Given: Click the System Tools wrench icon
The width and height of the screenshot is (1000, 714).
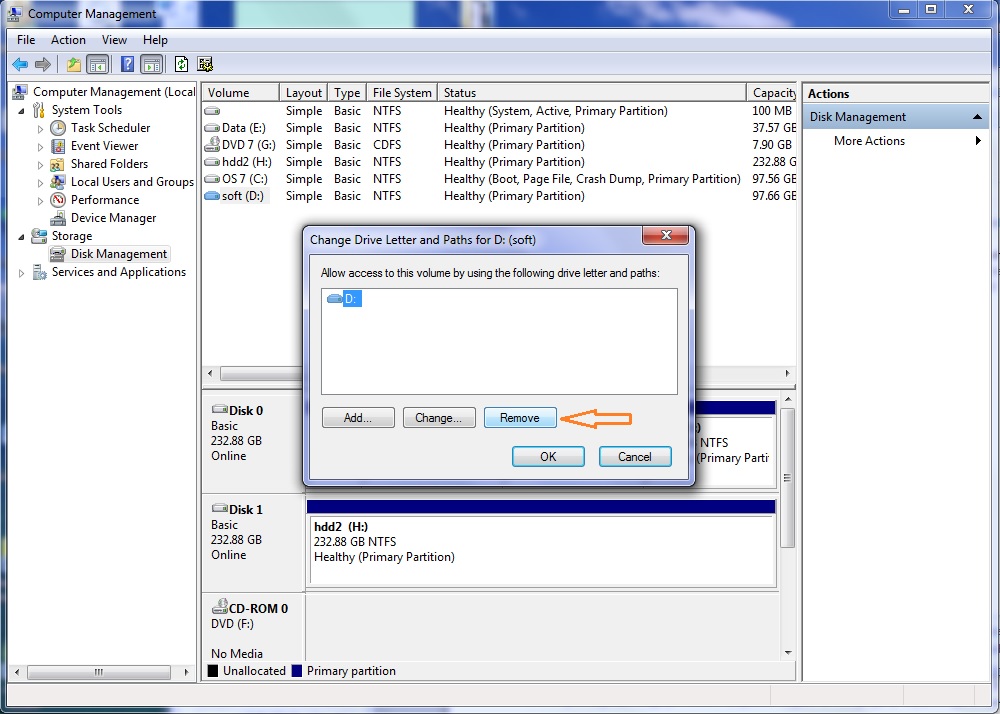Looking at the screenshot, I should pos(39,110).
